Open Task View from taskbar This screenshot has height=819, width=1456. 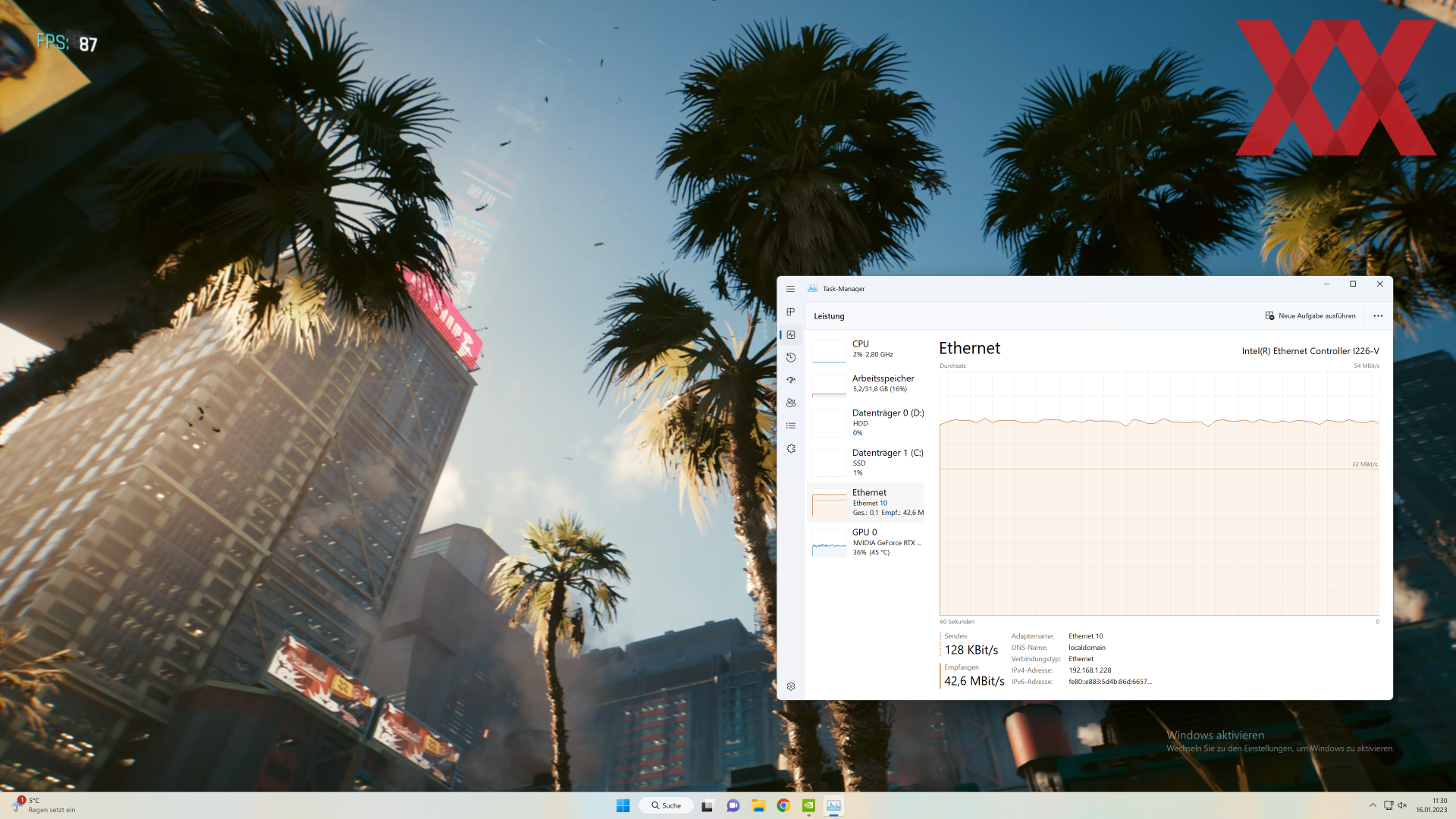click(x=708, y=805)
